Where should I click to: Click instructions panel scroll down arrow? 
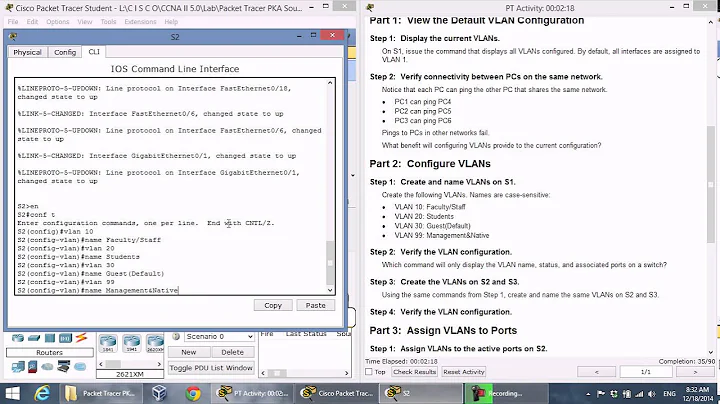711,352
